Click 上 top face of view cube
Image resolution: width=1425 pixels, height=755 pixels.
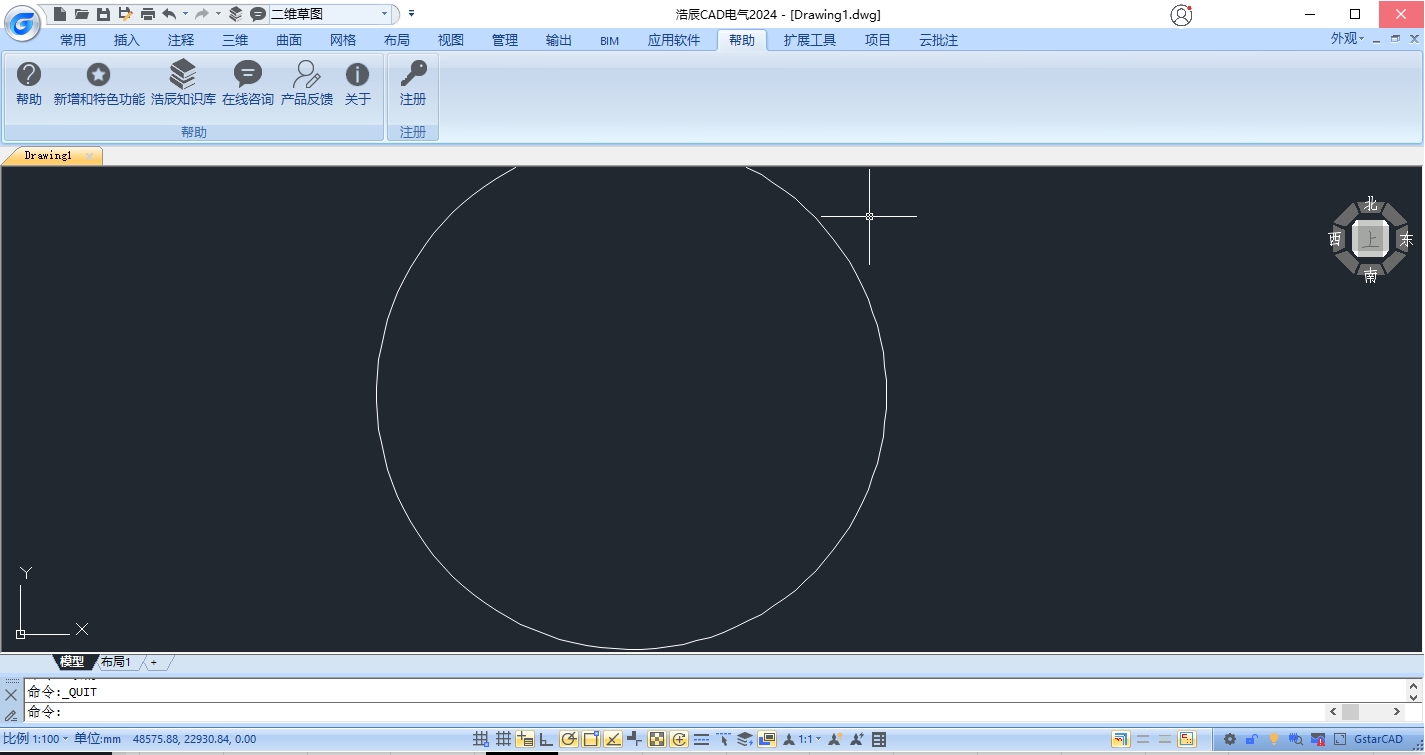click(1370, 239)
